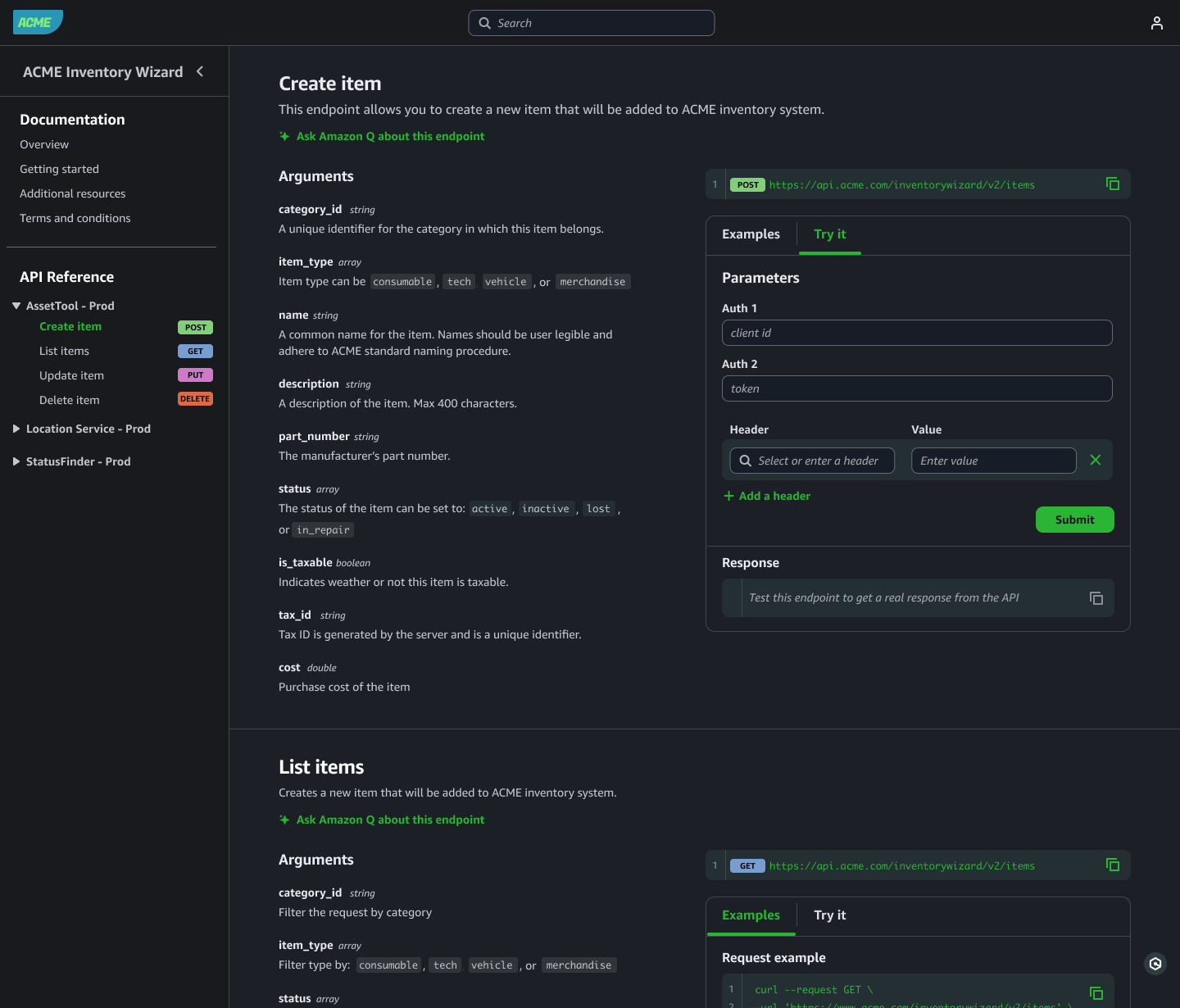
Task: Click the GET method tag in the URL bar
Action: coord(747,865)
